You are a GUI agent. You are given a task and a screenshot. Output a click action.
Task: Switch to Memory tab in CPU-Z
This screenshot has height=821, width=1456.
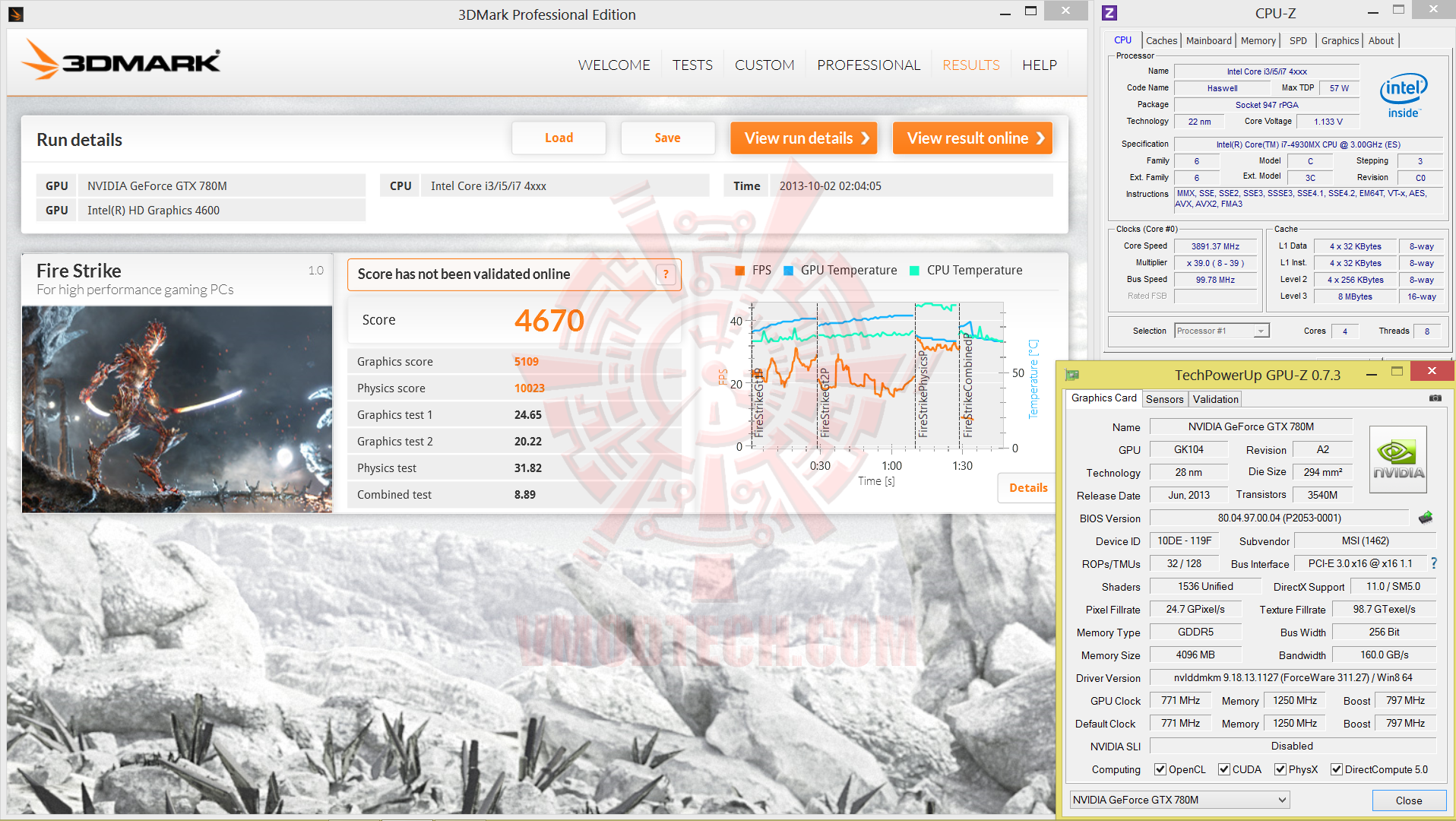[x=1258, y=40]
